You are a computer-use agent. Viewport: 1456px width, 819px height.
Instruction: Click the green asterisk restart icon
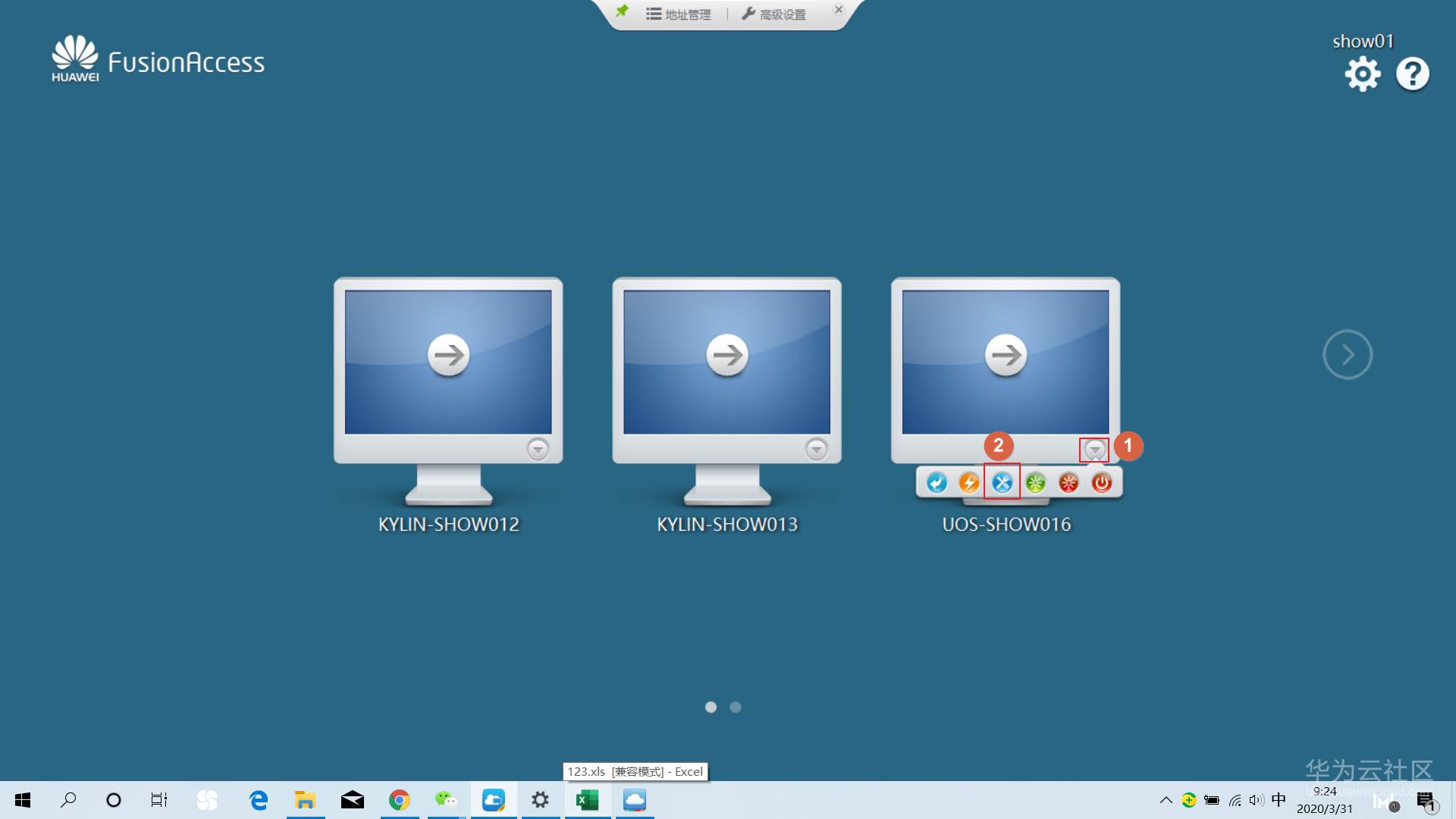tap(1035, 482)
